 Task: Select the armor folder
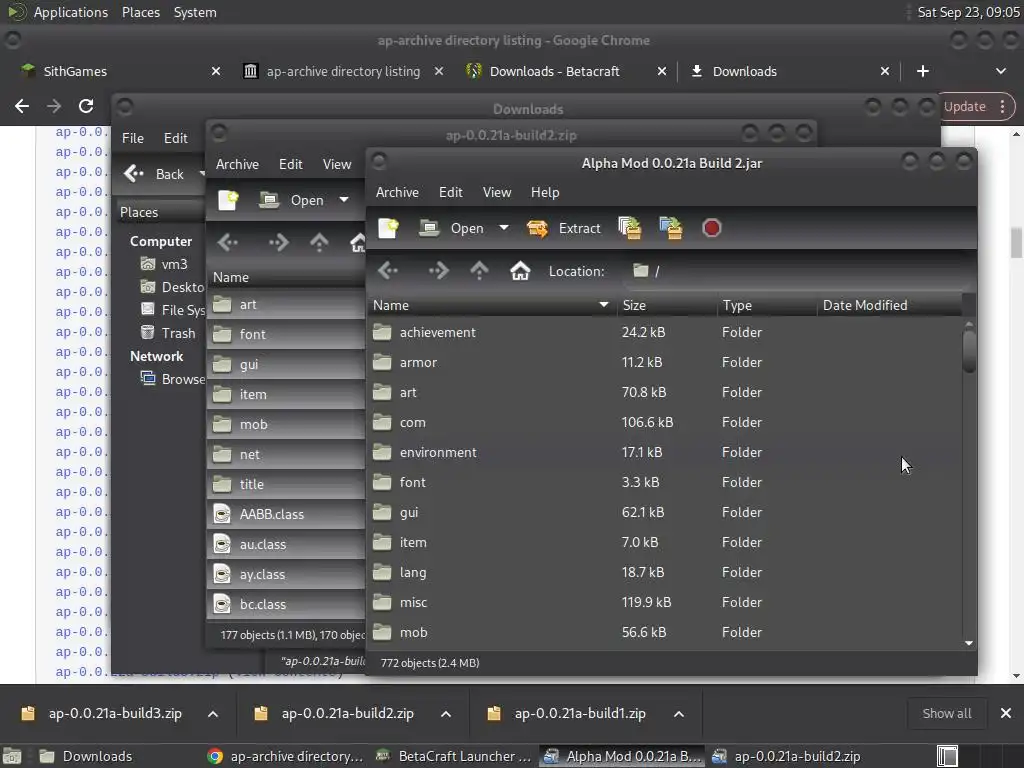(665, 362)
